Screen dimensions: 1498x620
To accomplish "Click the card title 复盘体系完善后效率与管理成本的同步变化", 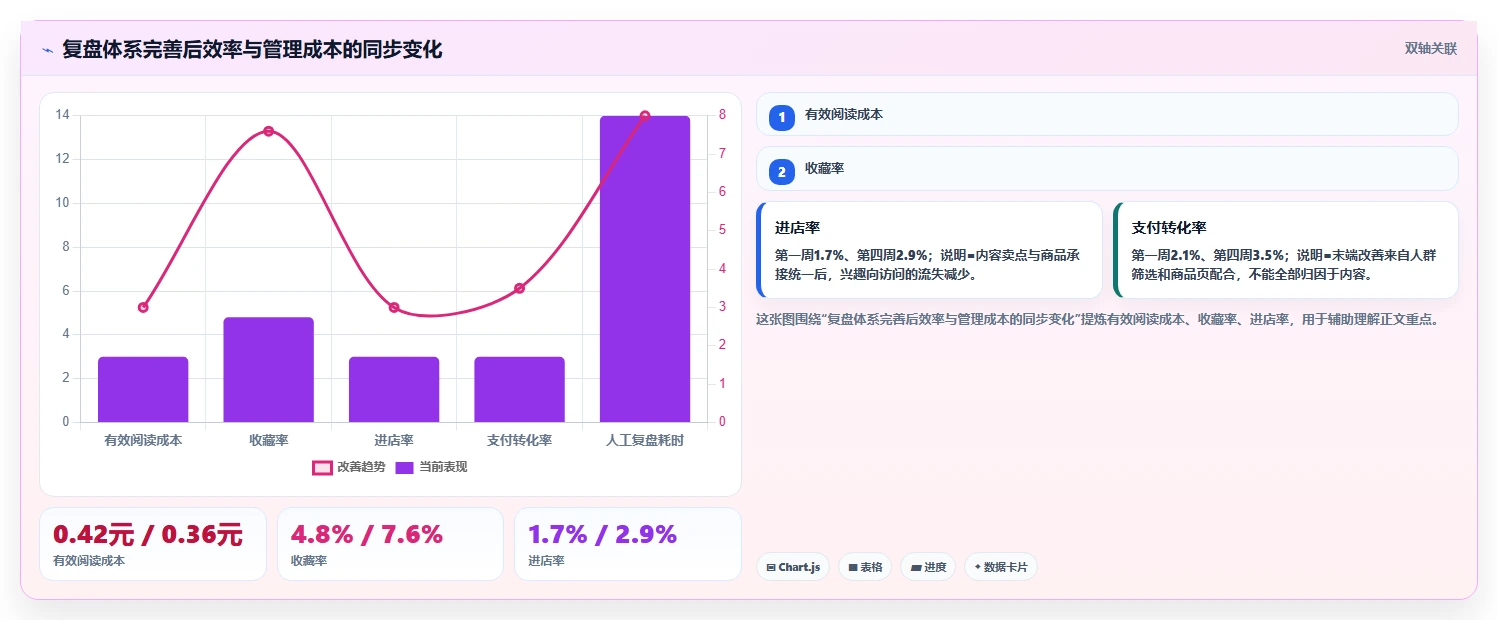I will 252,49.
